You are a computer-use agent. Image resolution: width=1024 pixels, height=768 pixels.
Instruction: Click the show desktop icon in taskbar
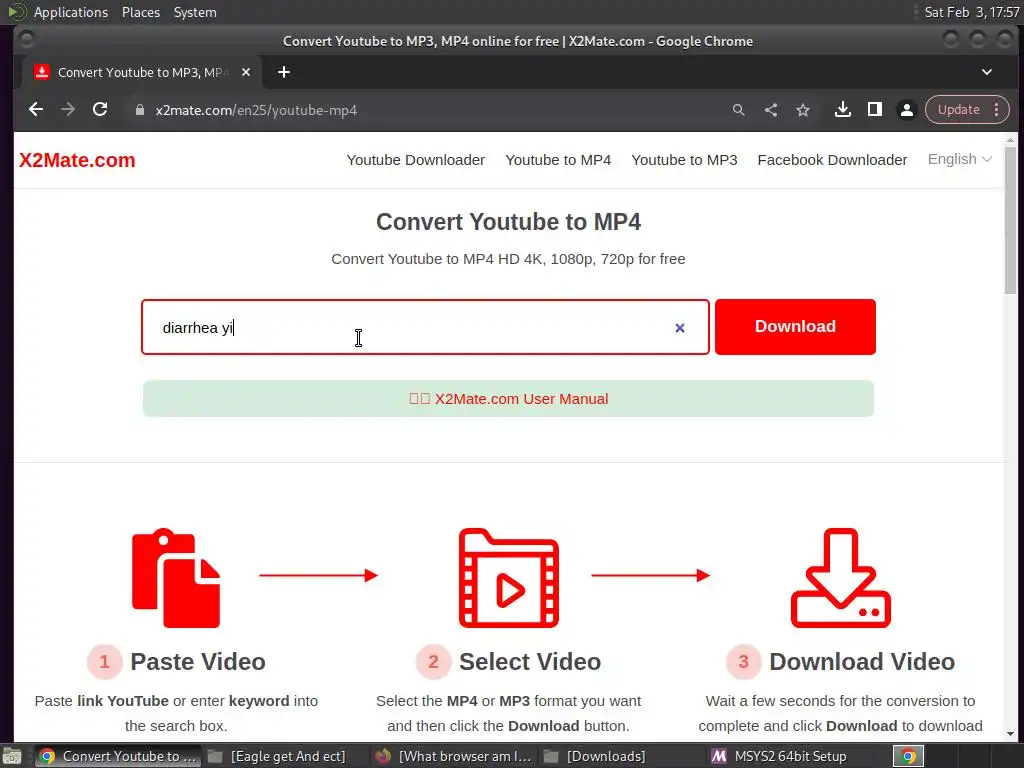pos(12,756)
